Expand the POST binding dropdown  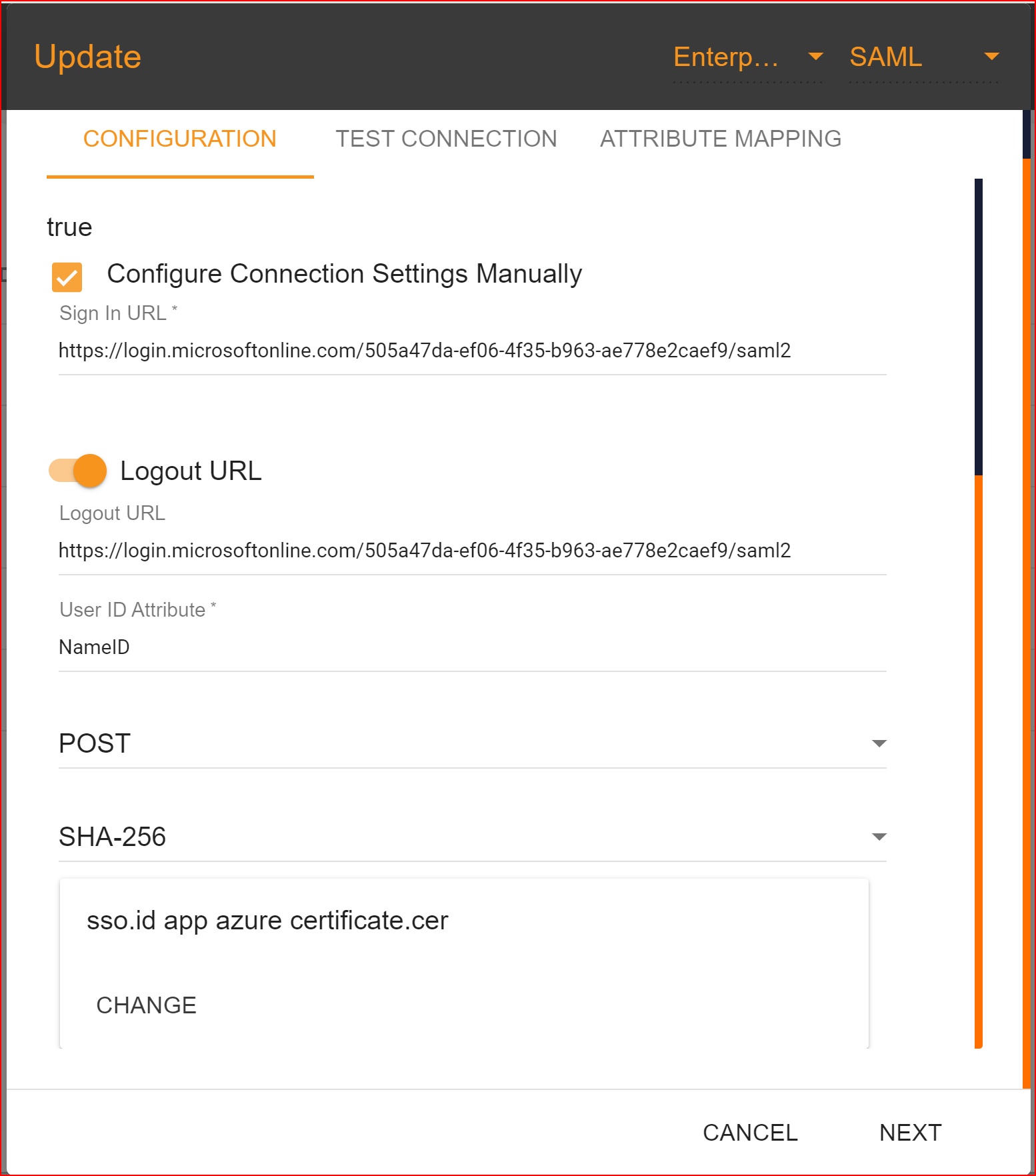pos(472,743)
